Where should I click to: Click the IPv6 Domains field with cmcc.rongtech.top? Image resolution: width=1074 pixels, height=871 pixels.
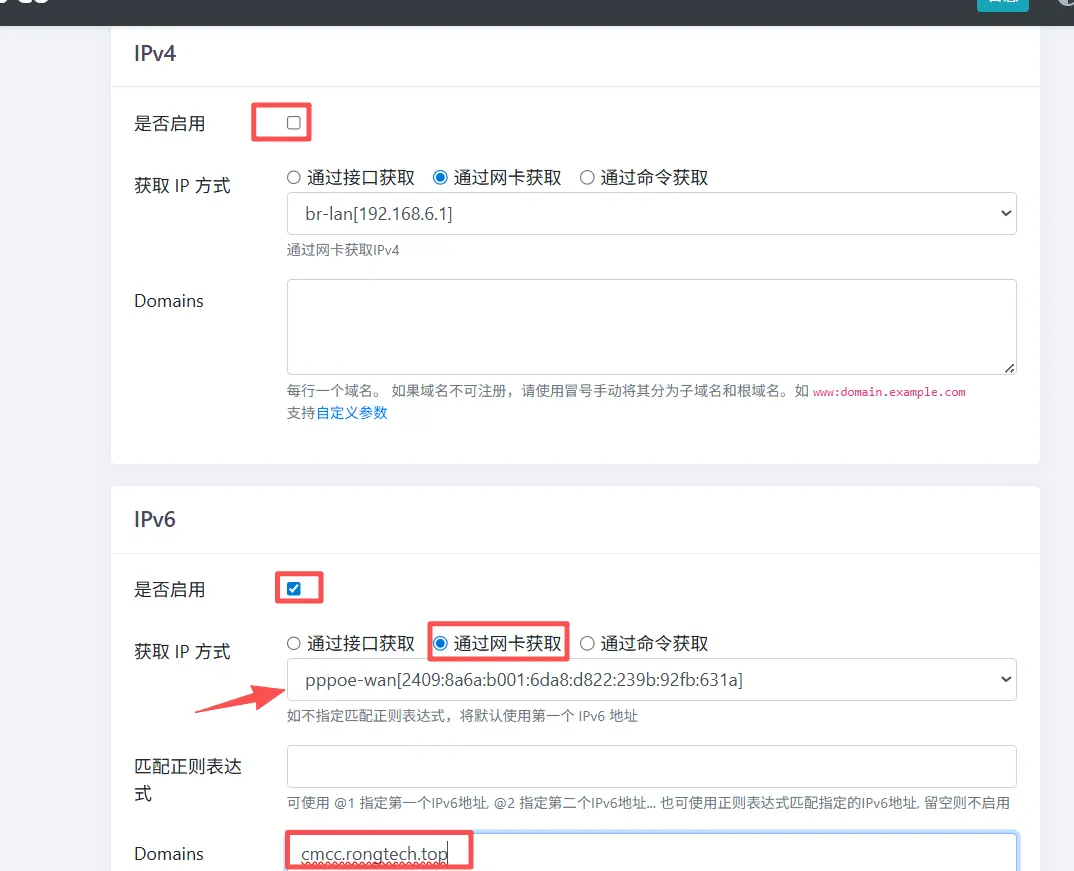[x=651, y=852]
